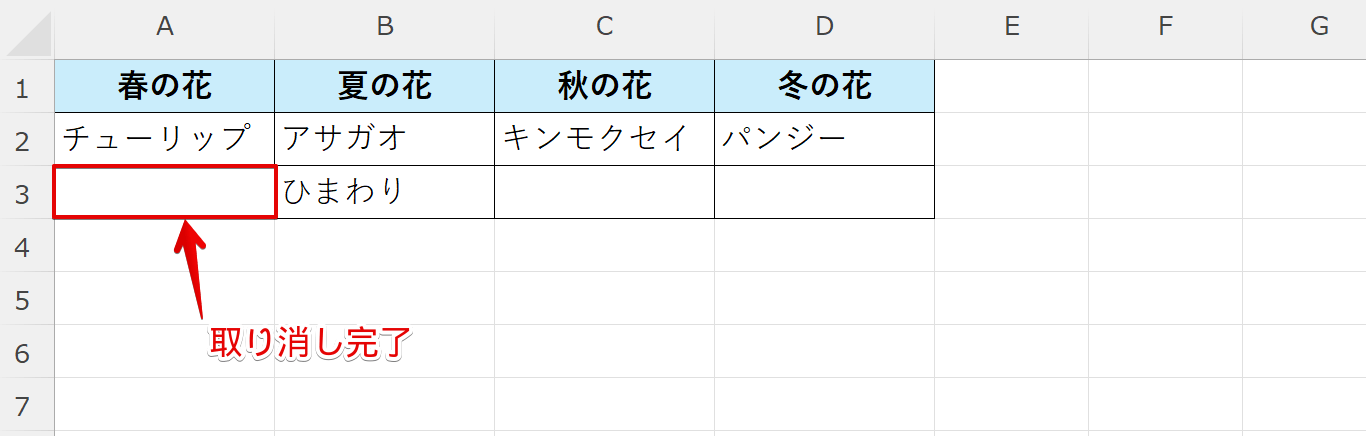Select the アサガオ cell
This screenshot has height=436, width=1366.
385,139
